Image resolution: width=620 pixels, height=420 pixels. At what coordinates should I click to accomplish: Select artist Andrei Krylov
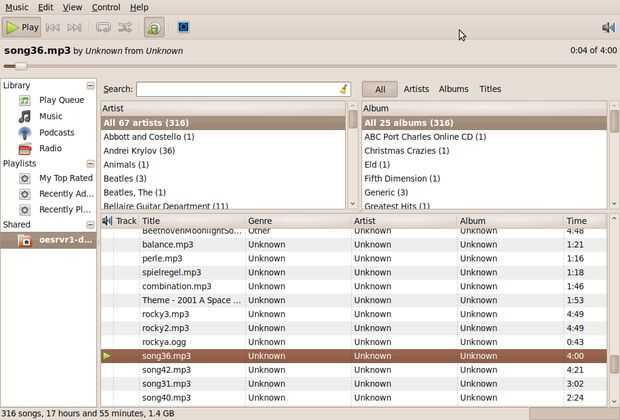223,151
